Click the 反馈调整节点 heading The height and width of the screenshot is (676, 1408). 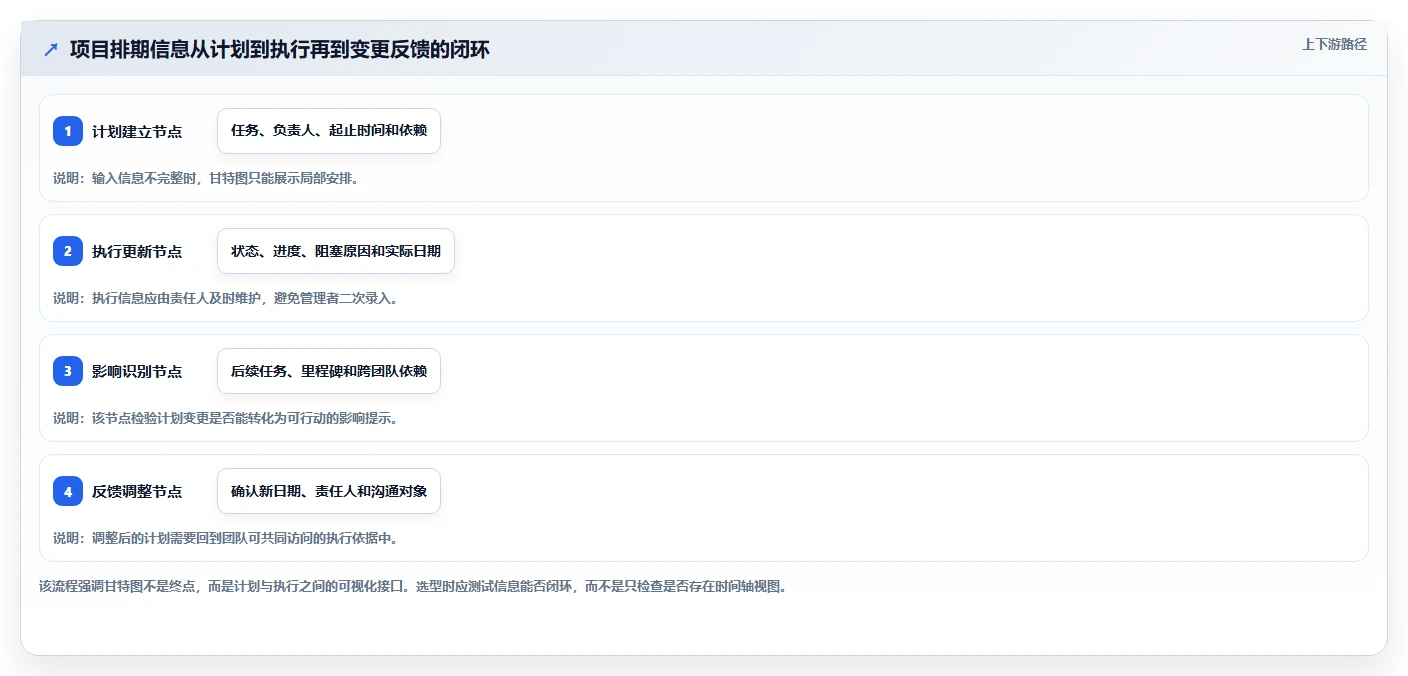click(x=137, y=491)
